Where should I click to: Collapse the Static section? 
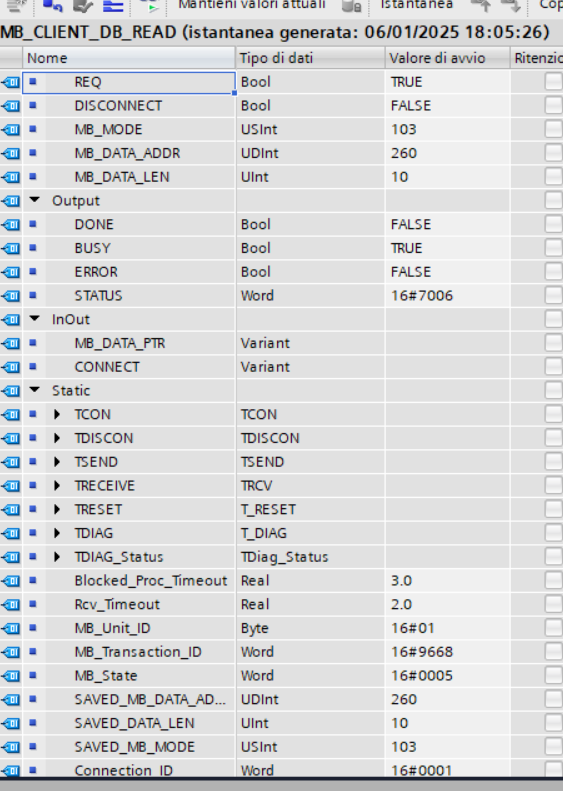[35, 390]
